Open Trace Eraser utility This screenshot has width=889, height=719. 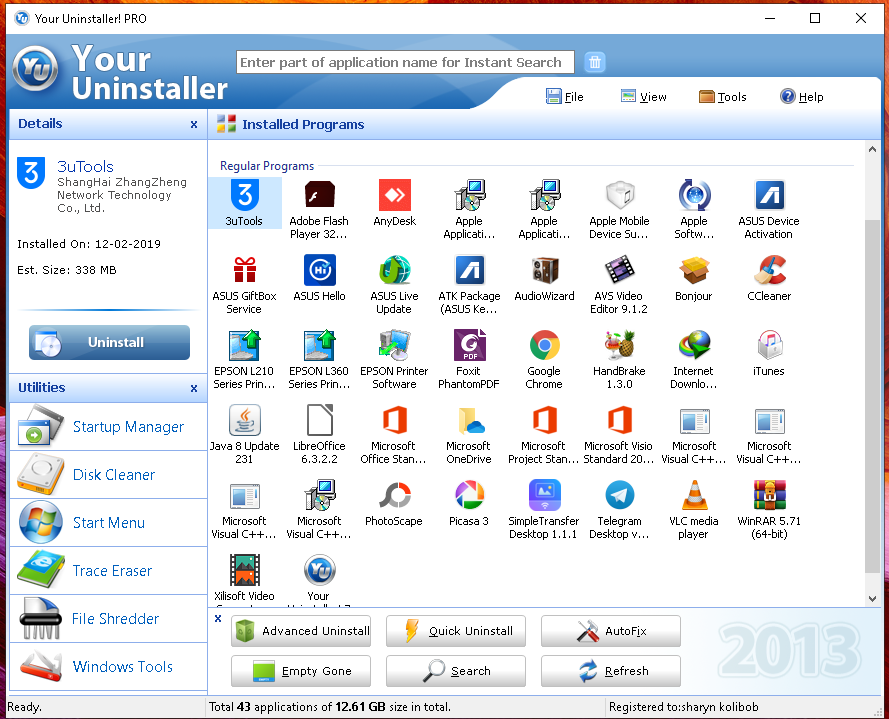(x=108, y=571)
